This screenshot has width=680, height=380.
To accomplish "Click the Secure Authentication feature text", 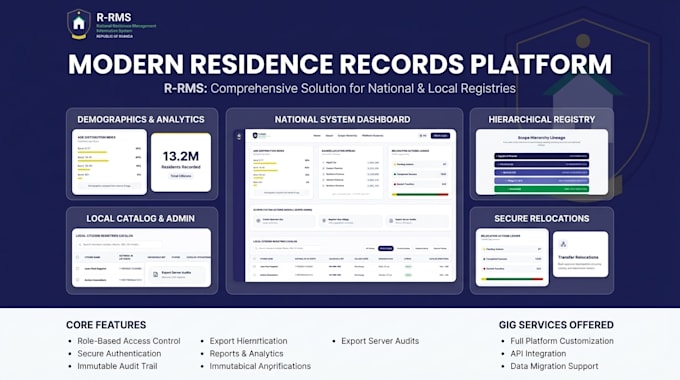I will point(119,354).
